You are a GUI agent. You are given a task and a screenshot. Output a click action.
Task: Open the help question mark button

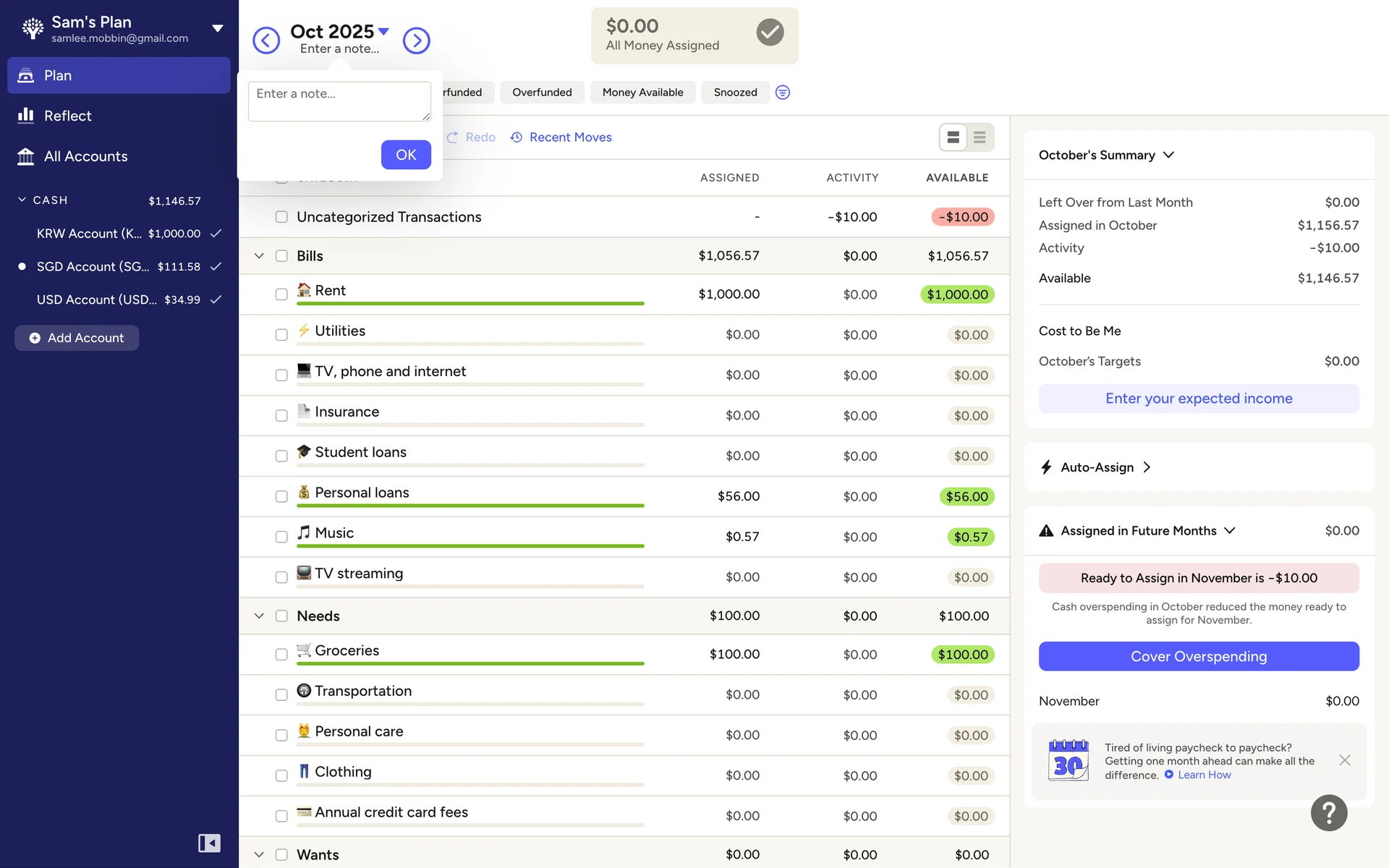(1328, 813)
